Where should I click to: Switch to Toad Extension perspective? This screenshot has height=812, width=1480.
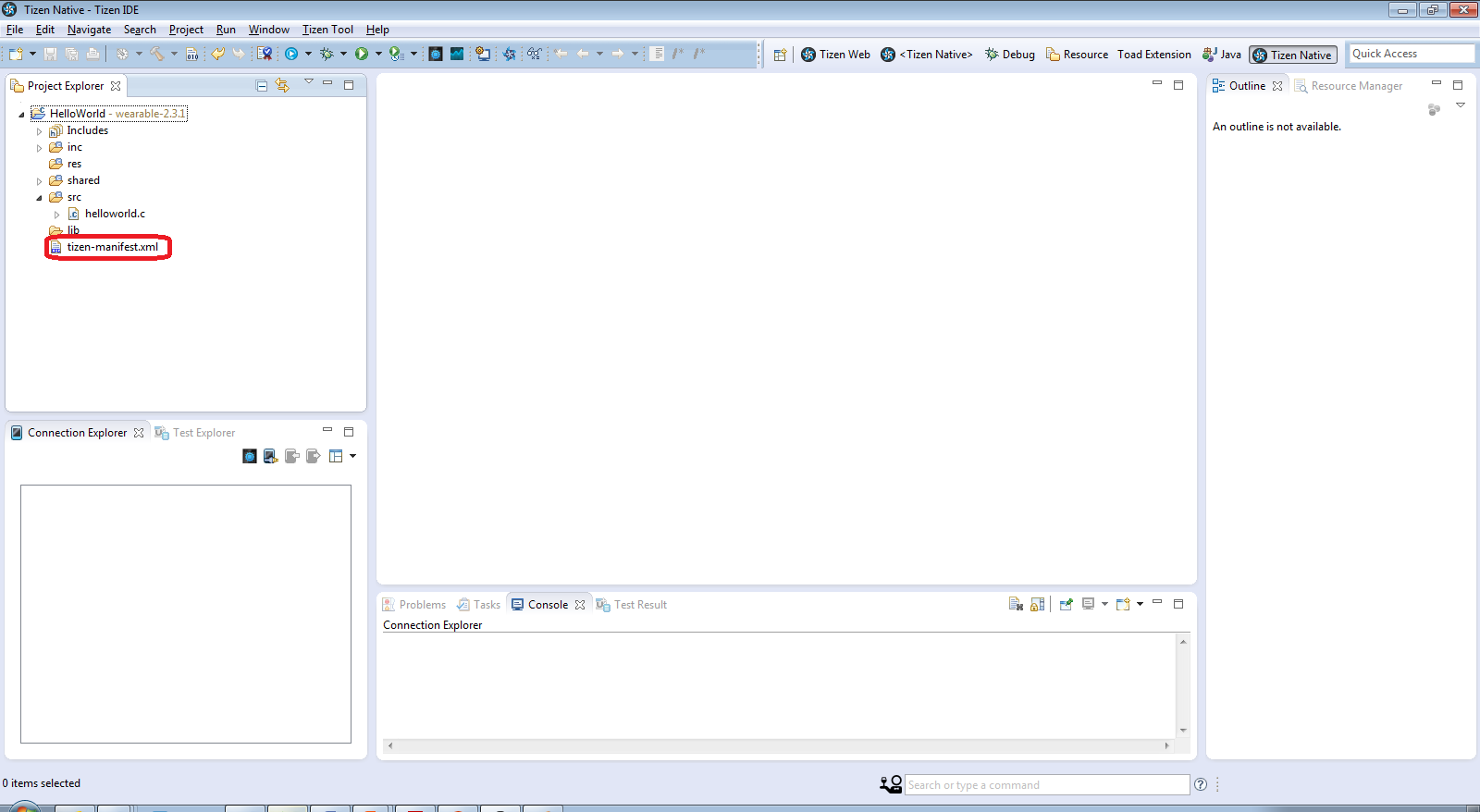tap(1153, 55)
